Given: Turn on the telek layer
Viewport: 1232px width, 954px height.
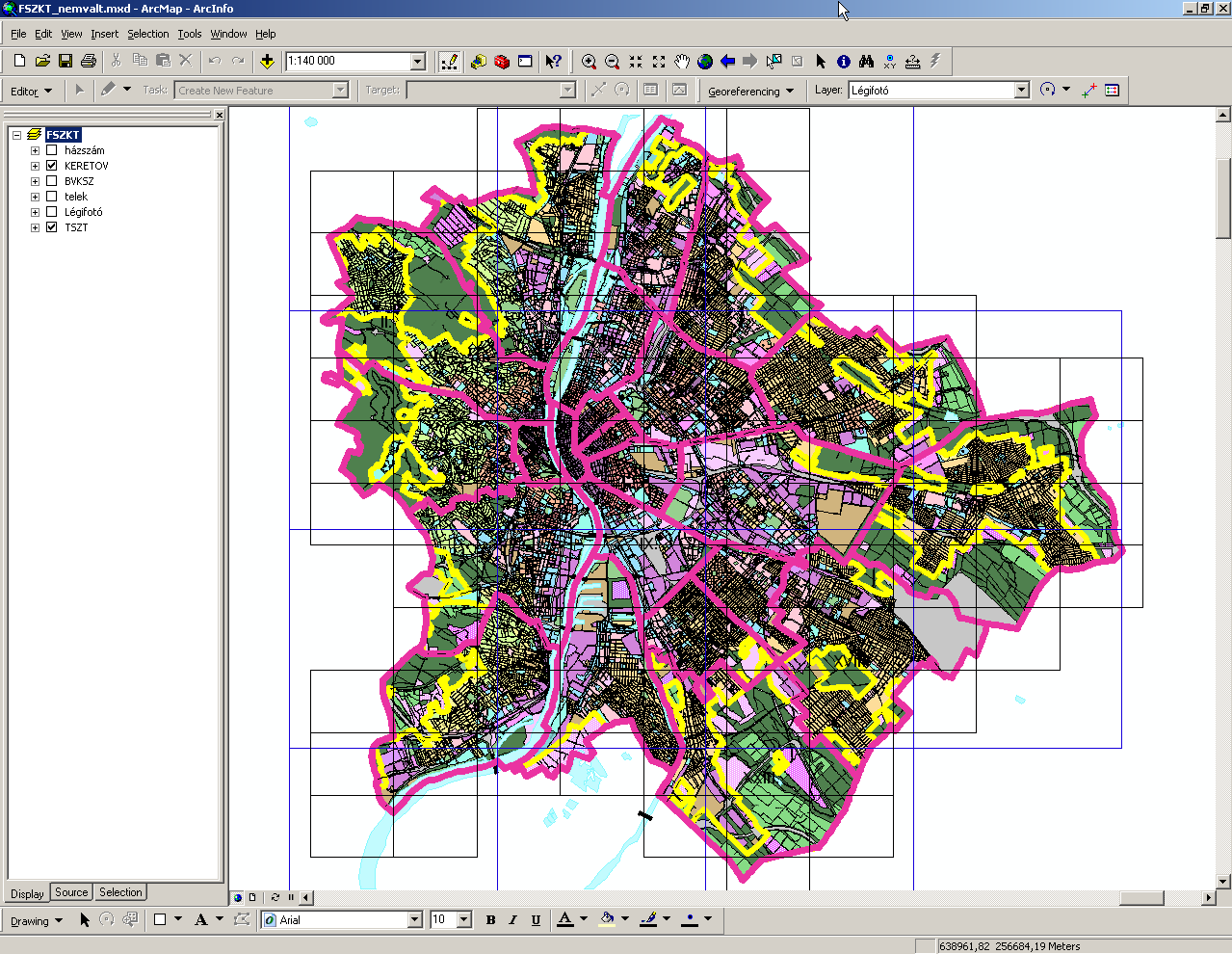Looking at the screenshot, I should 52,197.
